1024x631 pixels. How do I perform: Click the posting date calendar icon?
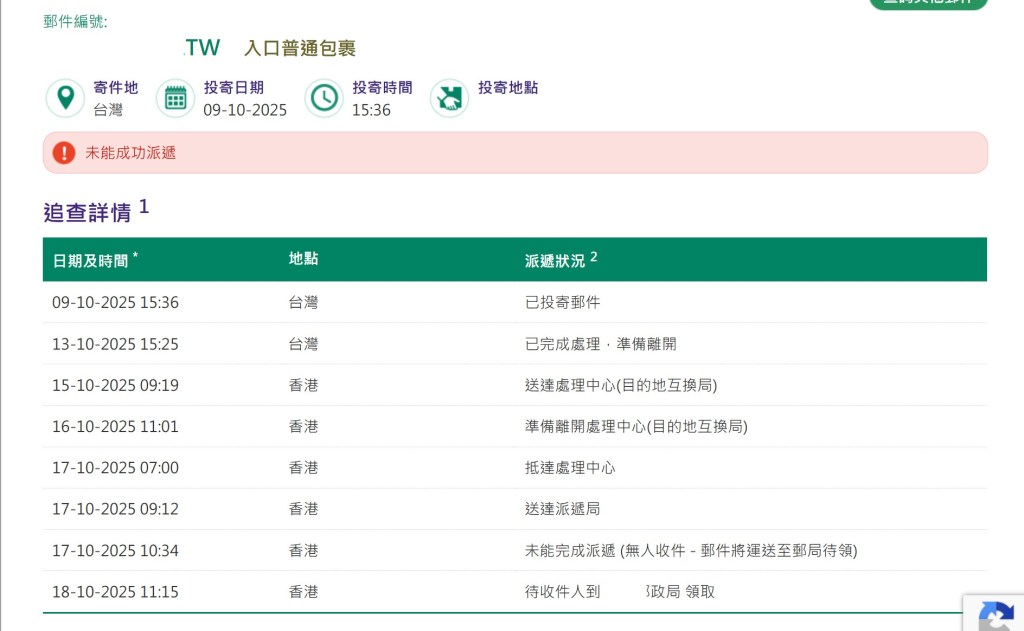coord(176,98)
